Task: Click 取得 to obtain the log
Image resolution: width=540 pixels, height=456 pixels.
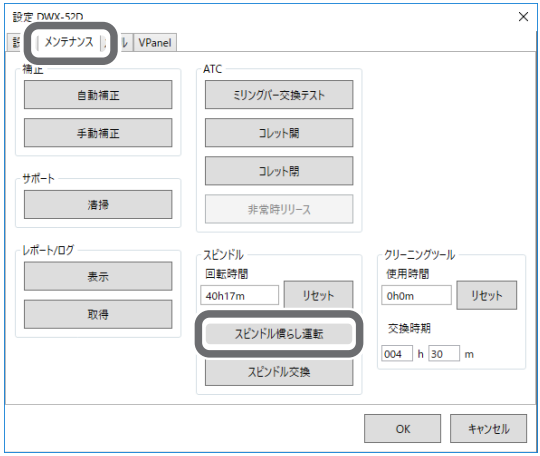Action: point(98,314)
